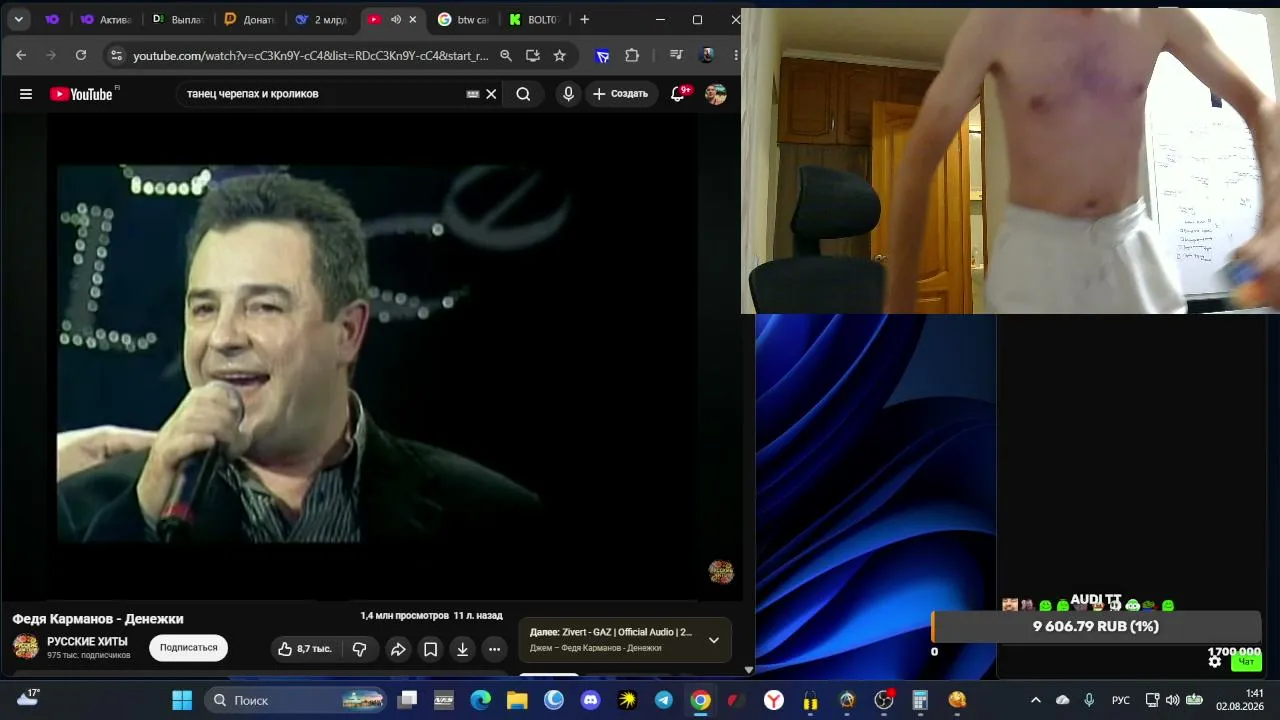The width and height of the screenshot is (1280, 720).
Task: Clear the YouTube search query
Action: (x=491, y=94)
